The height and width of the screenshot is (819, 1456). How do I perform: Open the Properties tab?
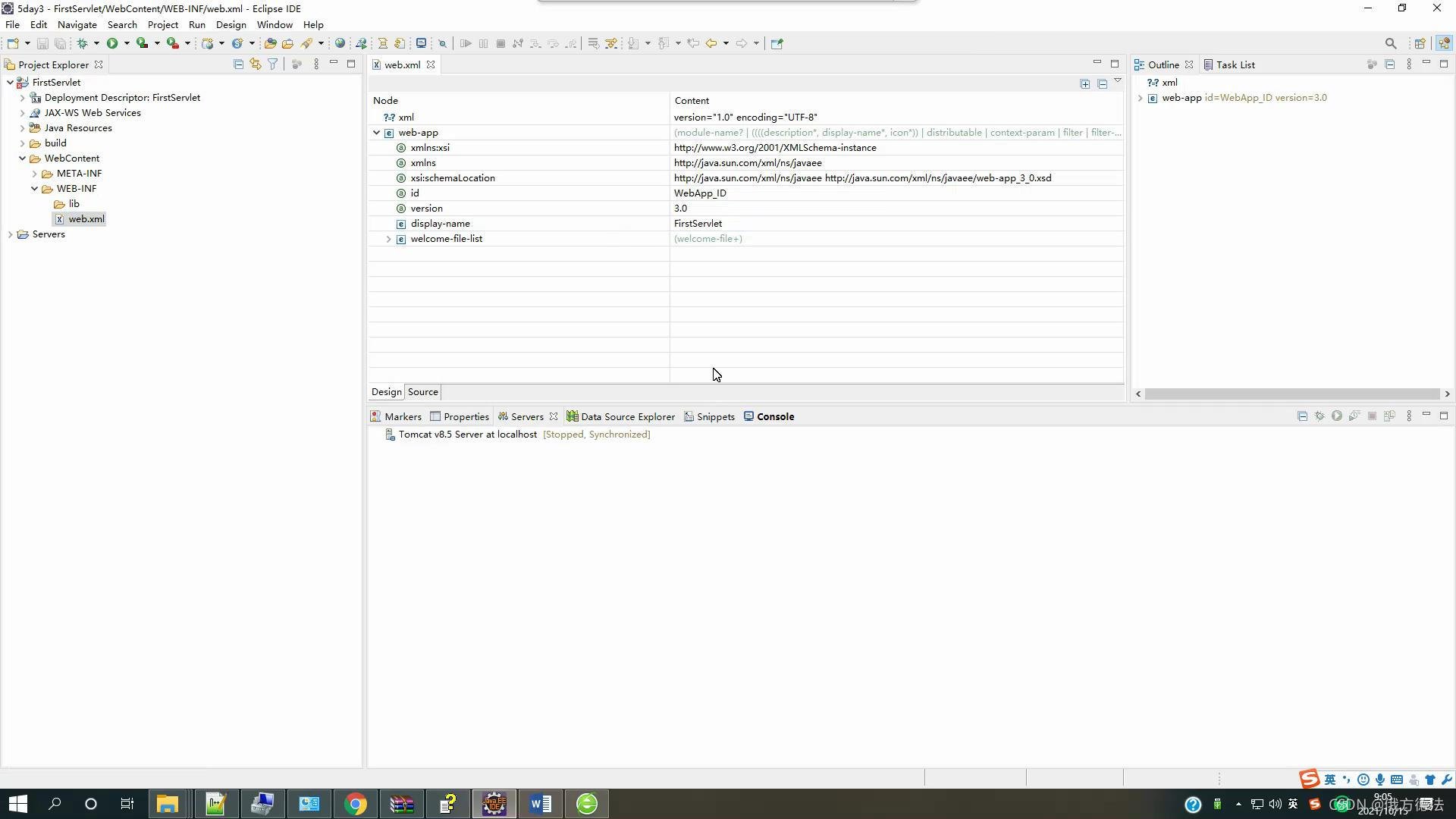tap(459, 416)
